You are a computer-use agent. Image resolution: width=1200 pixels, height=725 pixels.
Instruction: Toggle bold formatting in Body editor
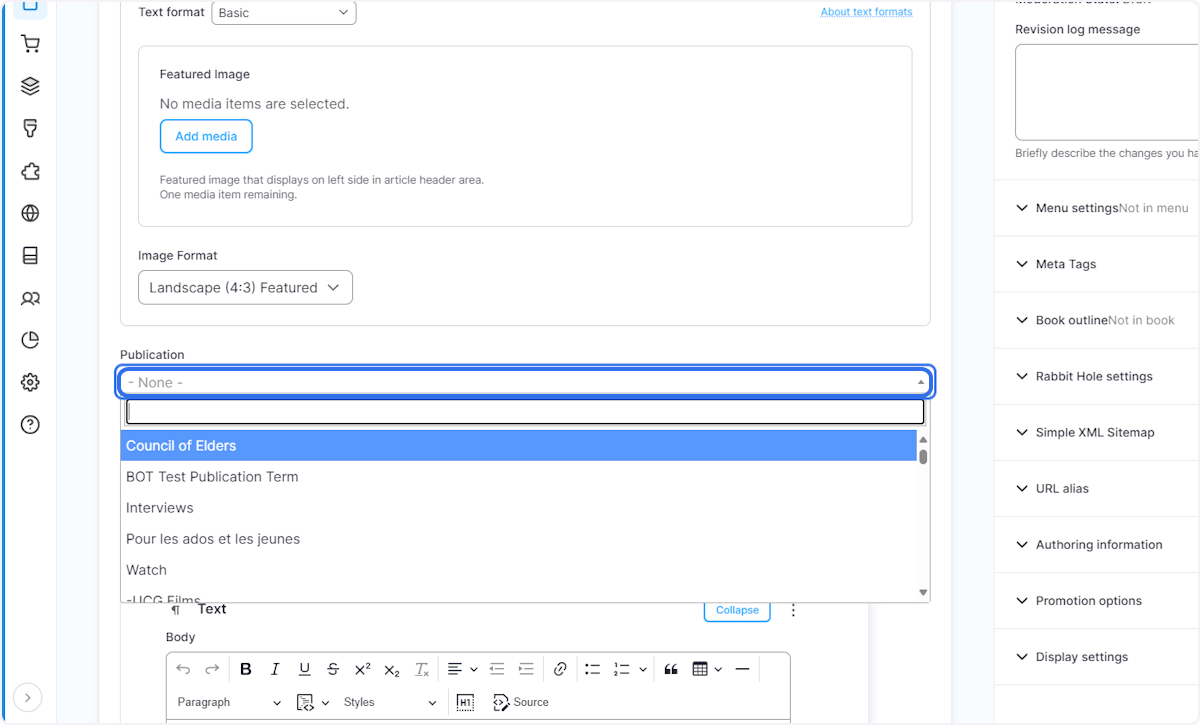246,669
